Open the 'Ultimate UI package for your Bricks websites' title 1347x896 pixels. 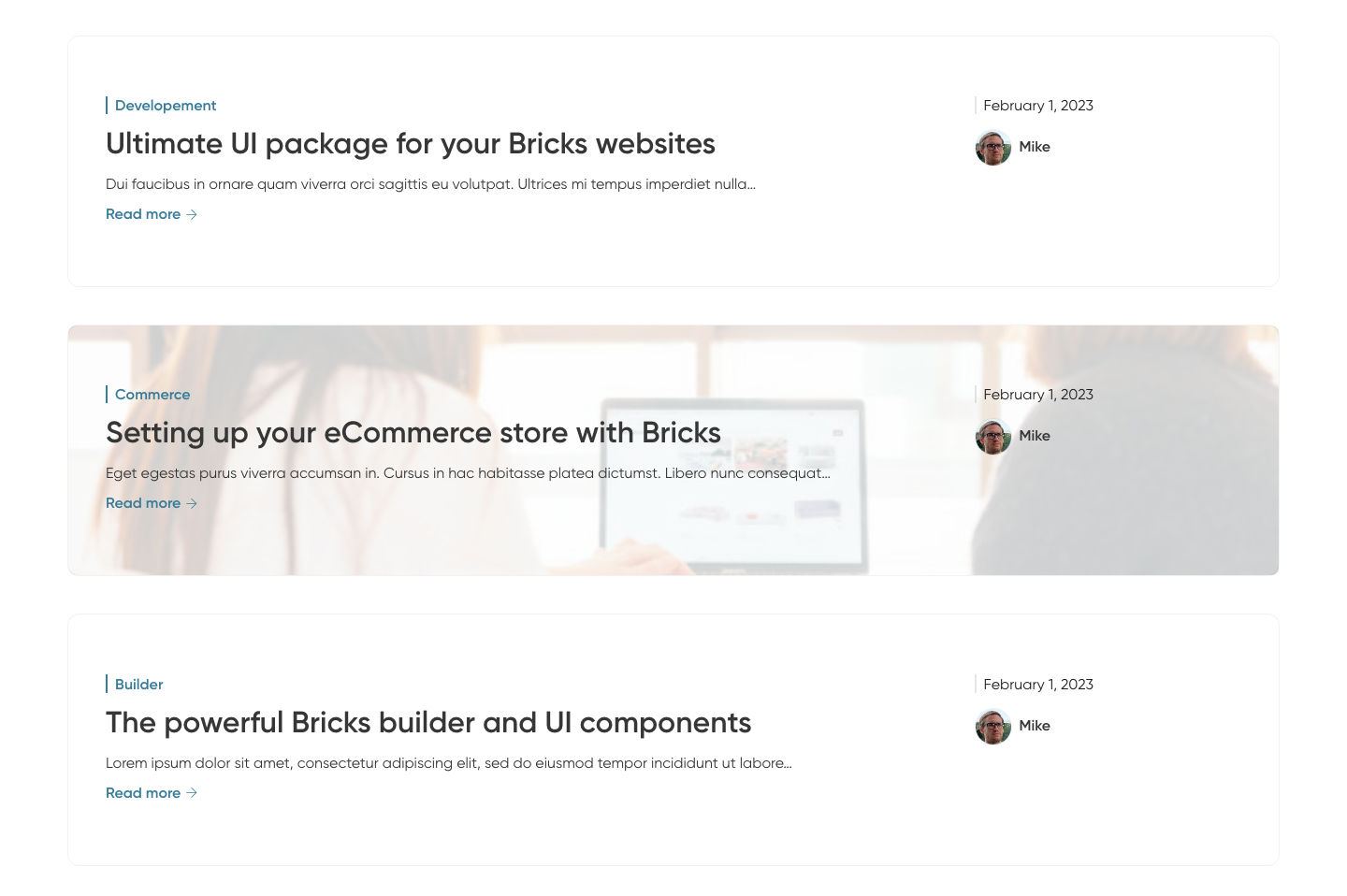point(410,144)
